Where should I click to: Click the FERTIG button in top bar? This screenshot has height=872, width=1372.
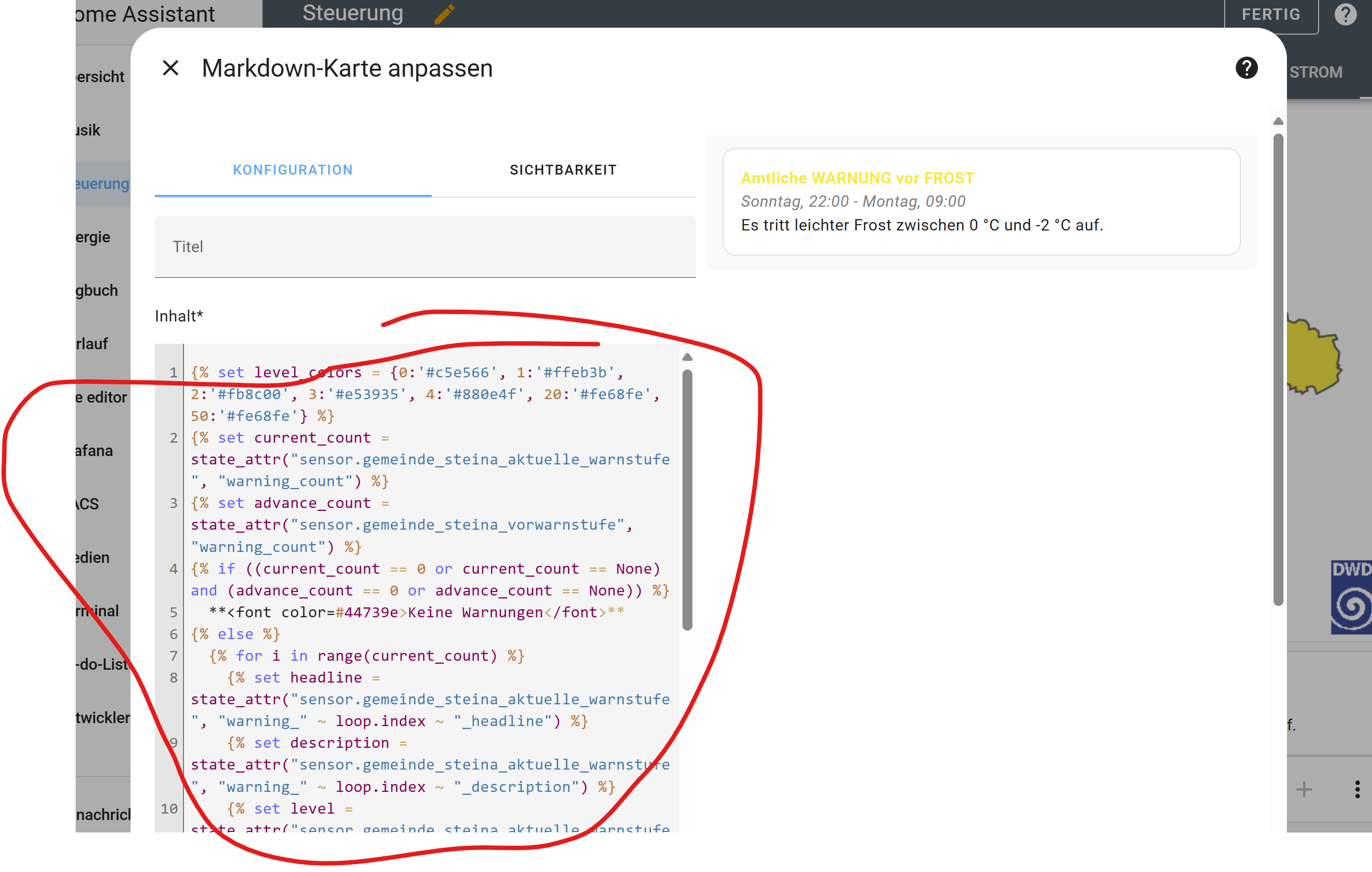(x=1271, y=14)
